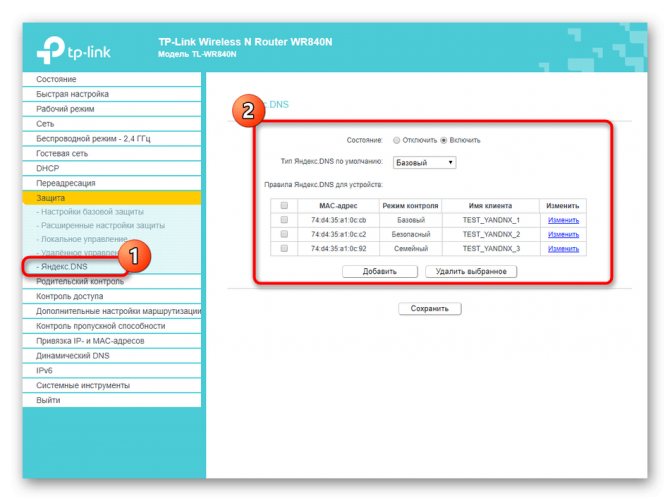Click MAC address 74:d4:35:a1:0c:92

pyautogui.click(x=338, y=249)
